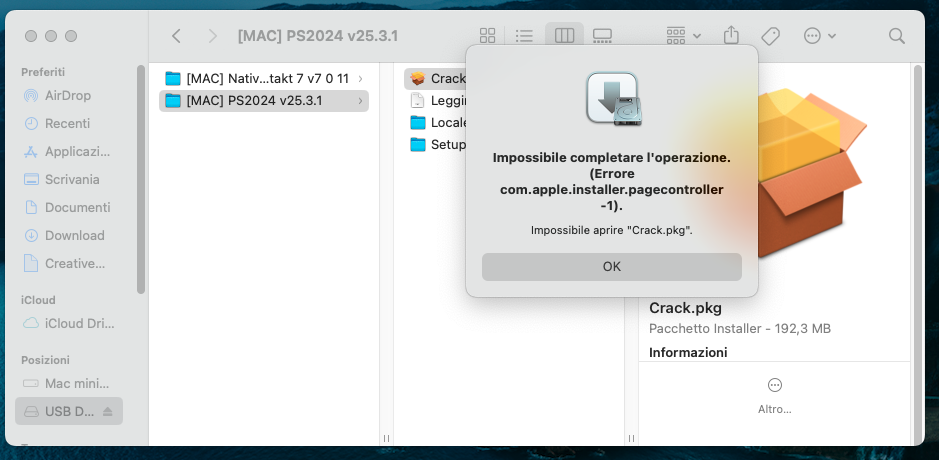Open Applicazioni in the sidebar

(67, 152)
